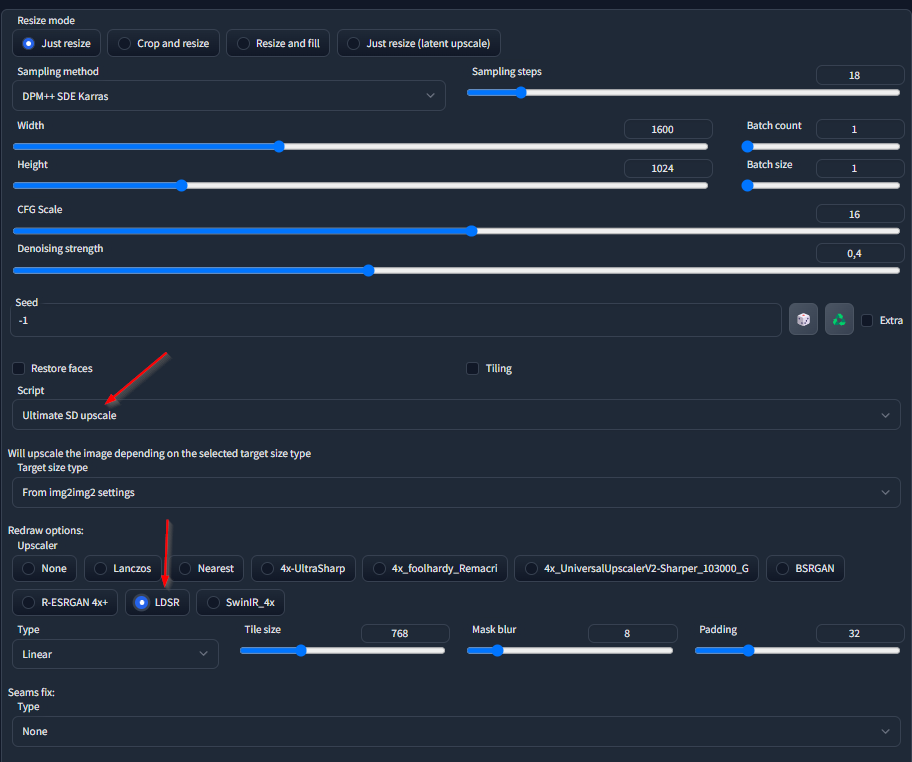Open the Script dropdown showing Ultimate SD upscale
912x762 pixels.
pos(457,415)
